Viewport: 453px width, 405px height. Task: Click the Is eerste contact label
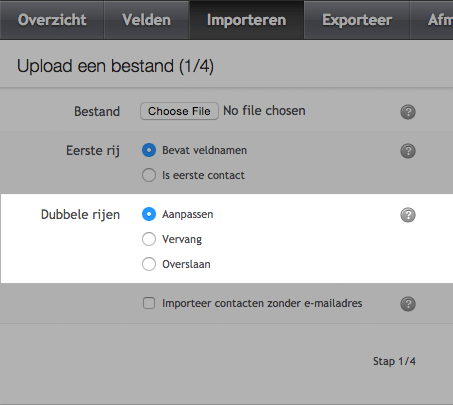203,175
